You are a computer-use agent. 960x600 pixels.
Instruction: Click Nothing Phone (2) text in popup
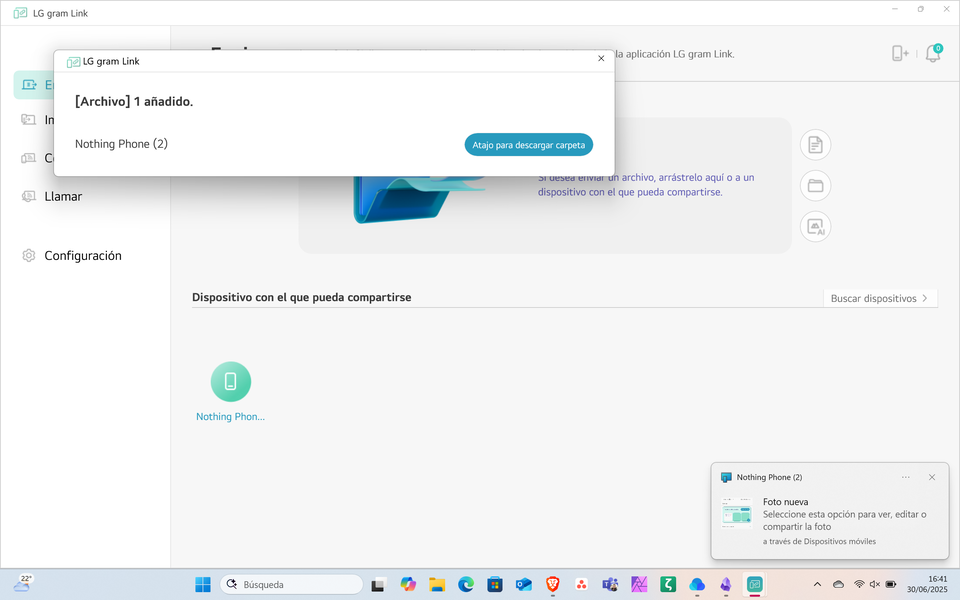[121, 144]
